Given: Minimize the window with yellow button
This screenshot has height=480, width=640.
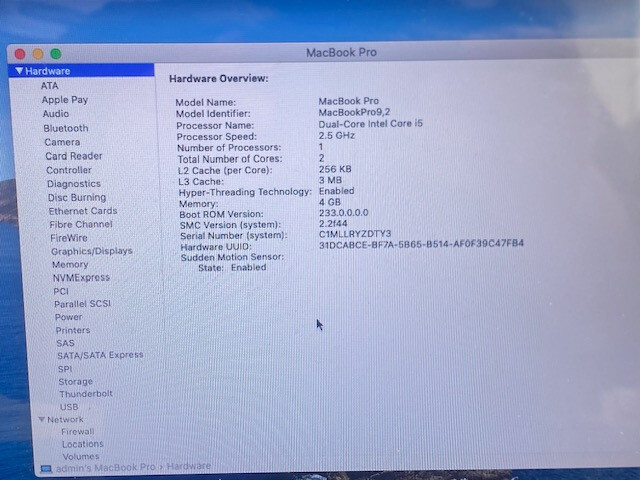Looking at the screenshot, I should [x=38, y=53].
